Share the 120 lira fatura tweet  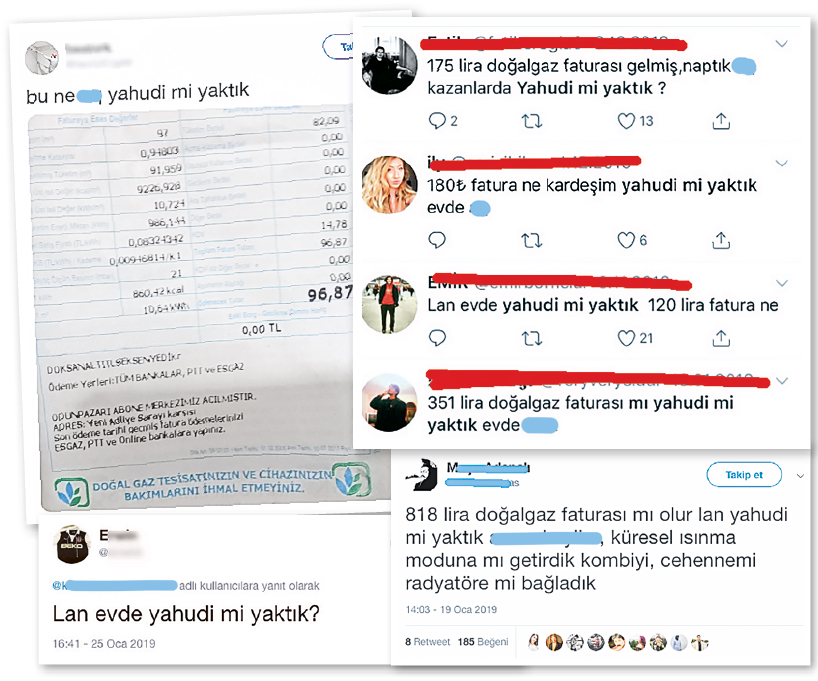(721, 338)
